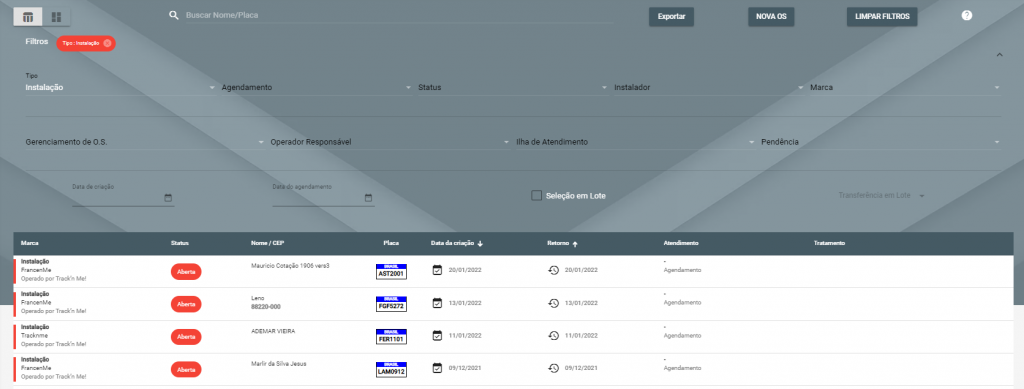
Task: Click the Marca column header
Action: click(x=30, y=243)
